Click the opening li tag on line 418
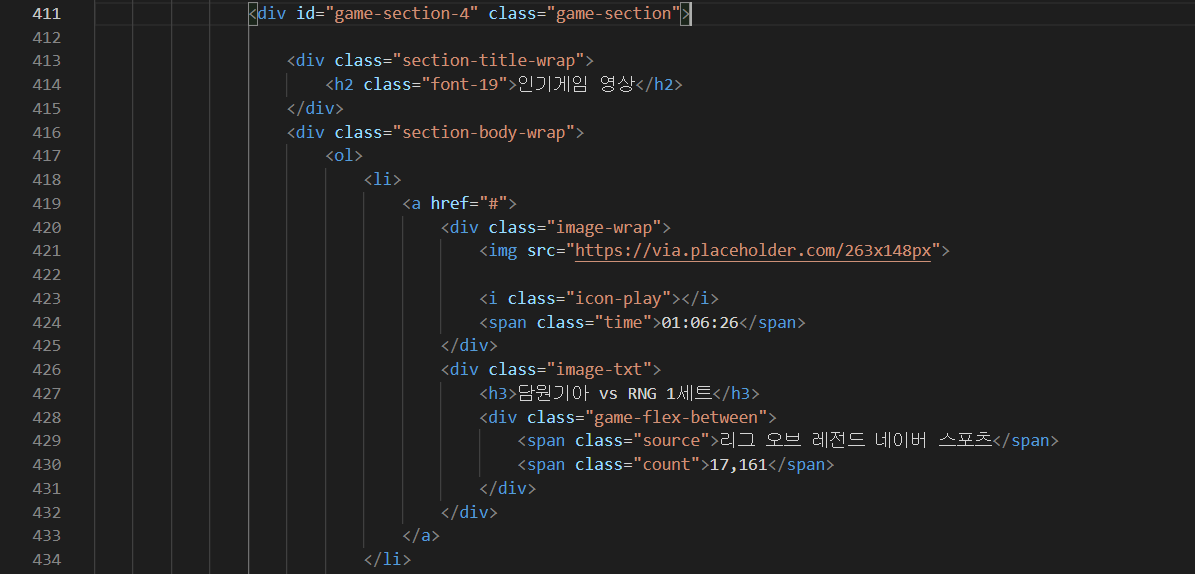 coord(383,179)
